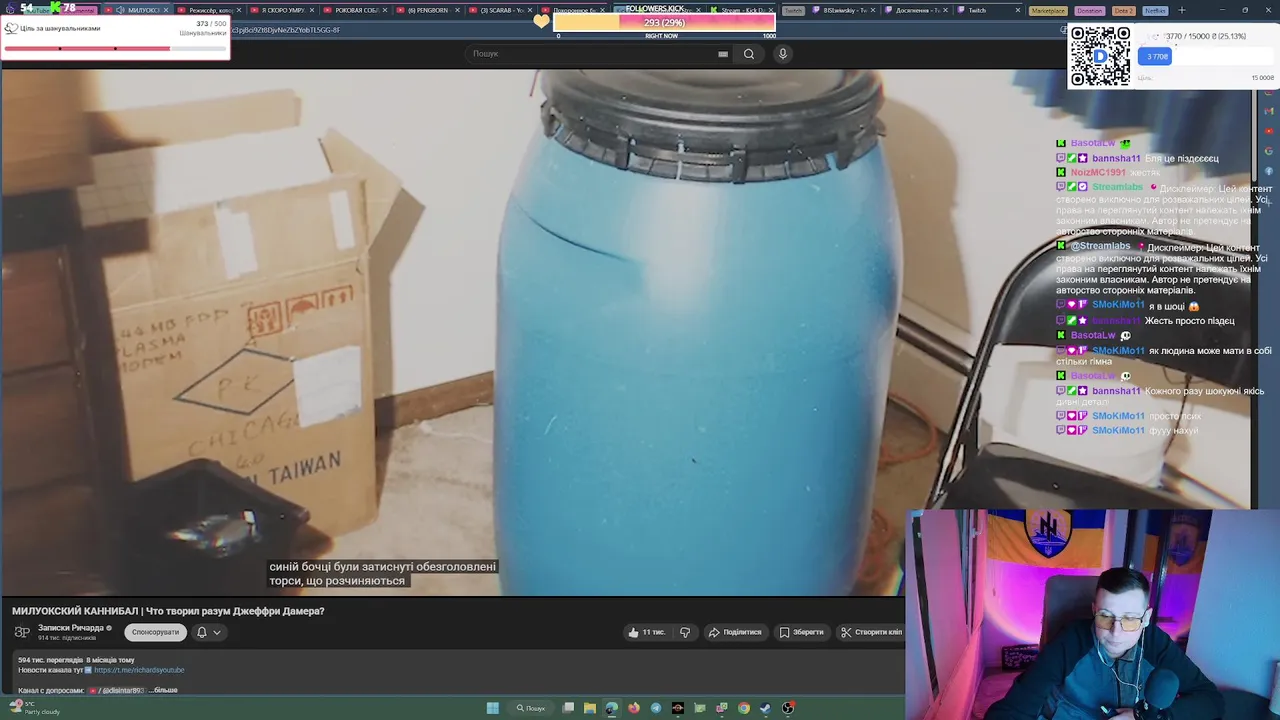
Task: Dislike the video with thumbs-down icon
Action: [685, 632]
